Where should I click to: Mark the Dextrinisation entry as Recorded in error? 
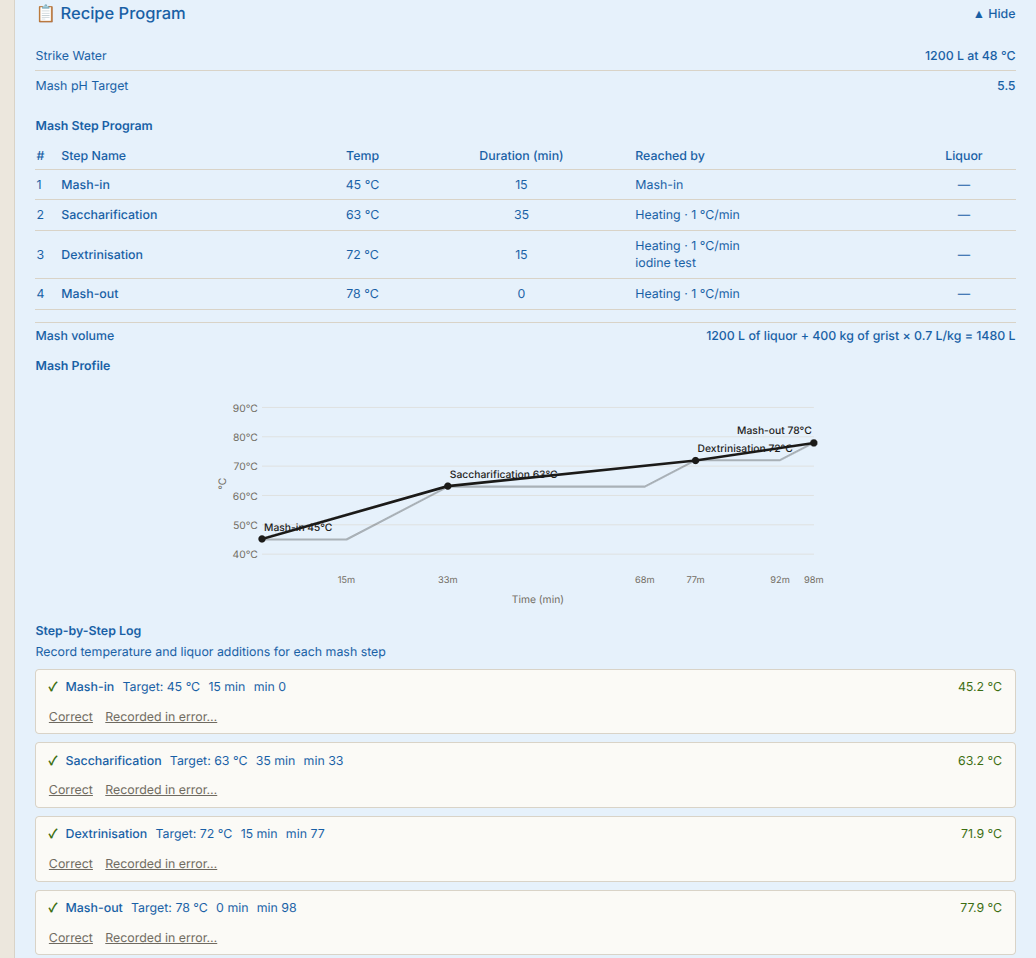tap(161, 864)
